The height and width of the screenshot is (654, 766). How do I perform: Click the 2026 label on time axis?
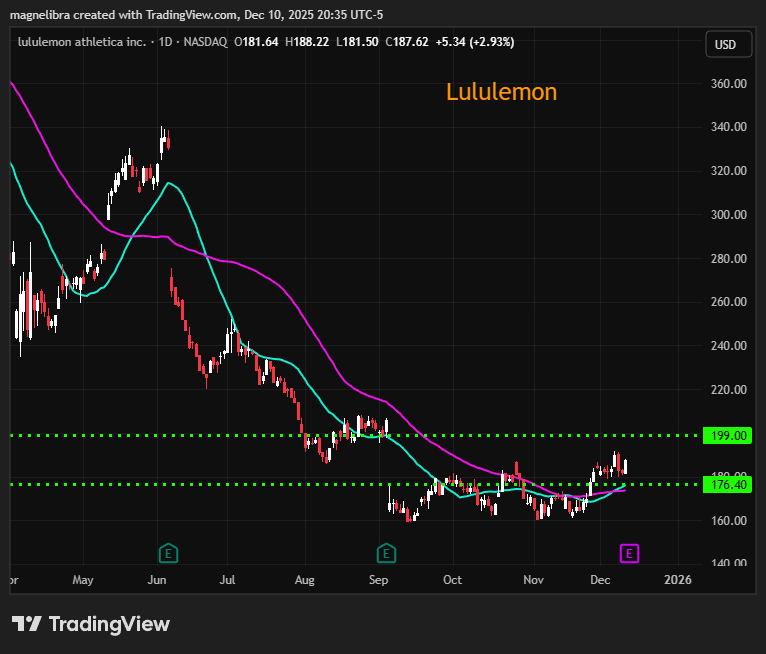[678, 580]
